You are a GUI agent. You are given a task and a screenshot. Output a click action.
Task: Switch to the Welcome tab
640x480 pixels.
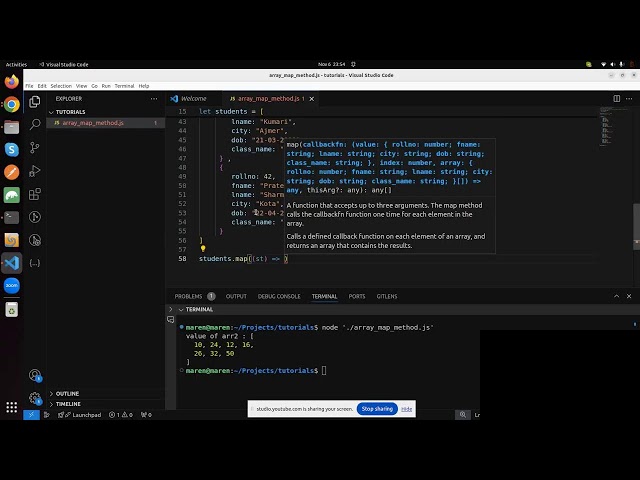pyautogui.click(x=193, y=99)
